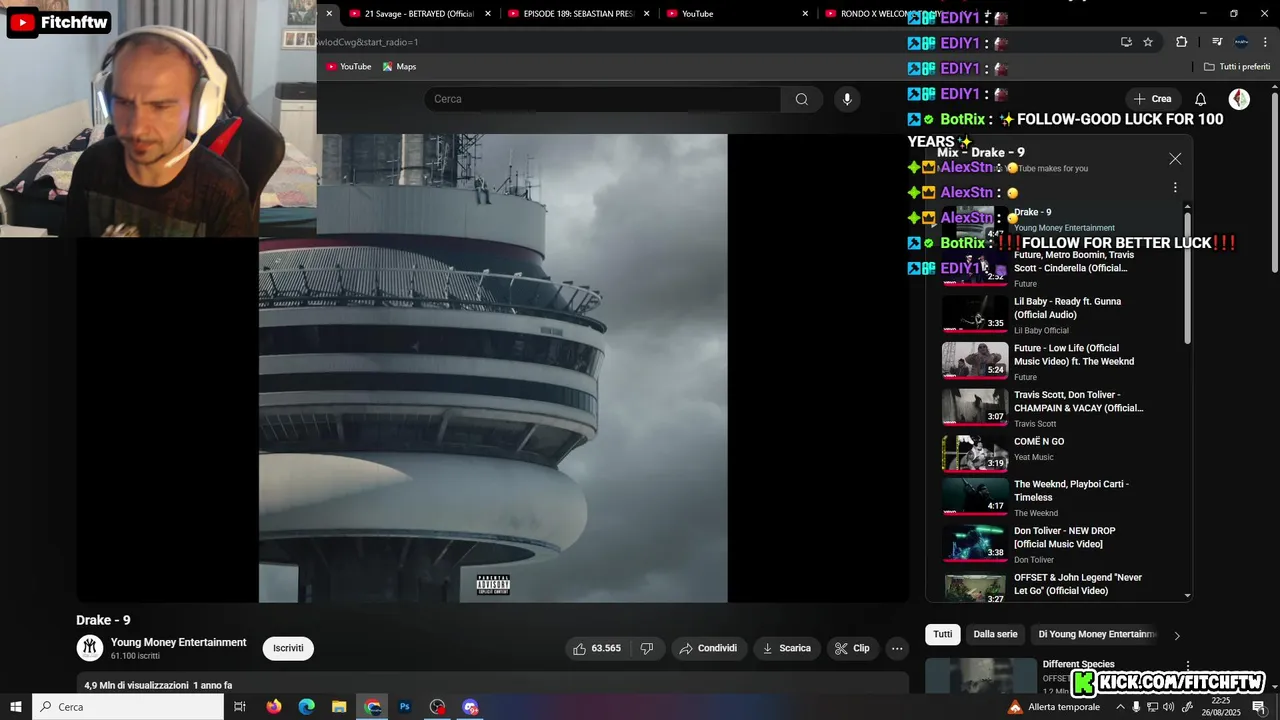Viewport: 1280px width, 720px height.
Task: Click the Crea create button
Action: pos(1151,99)
